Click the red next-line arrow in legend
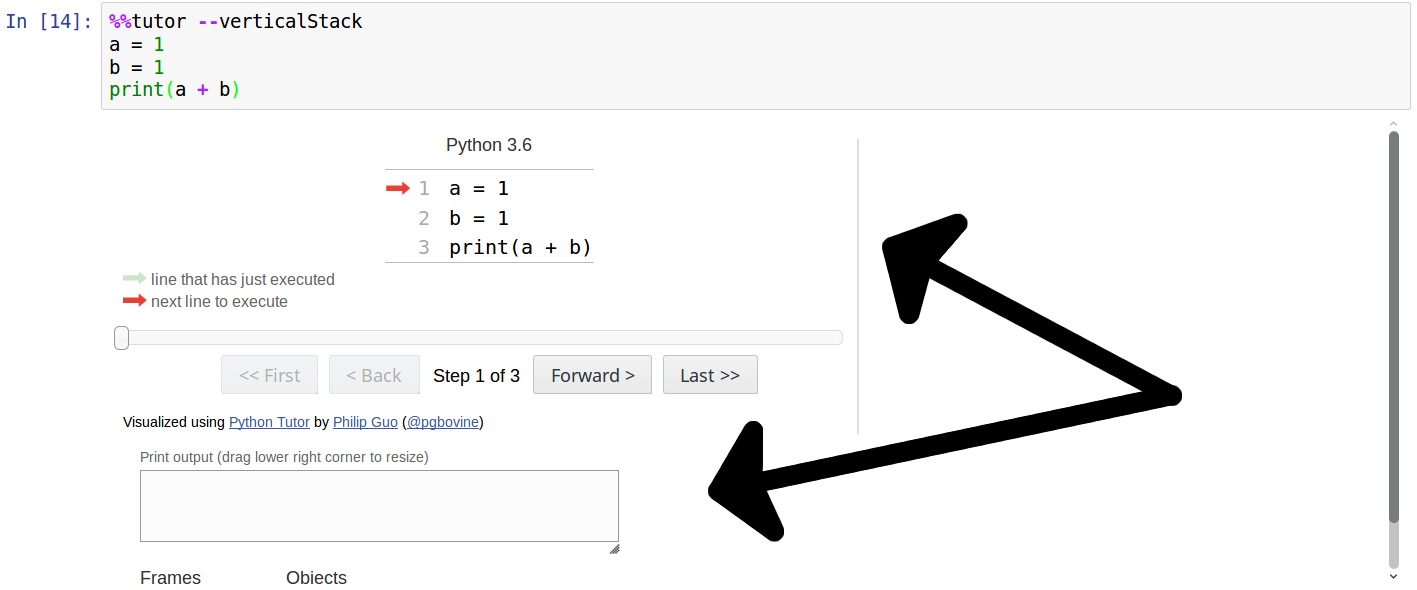Screen dimensions: 1417x590 (x=134, y=301)
